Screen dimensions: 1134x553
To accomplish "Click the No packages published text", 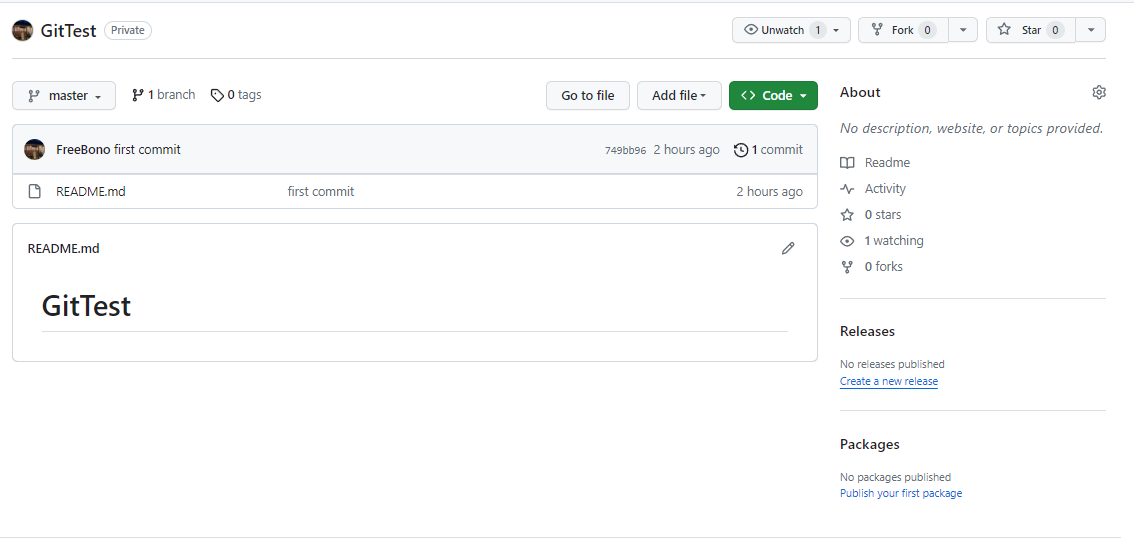I will (895, 477).
